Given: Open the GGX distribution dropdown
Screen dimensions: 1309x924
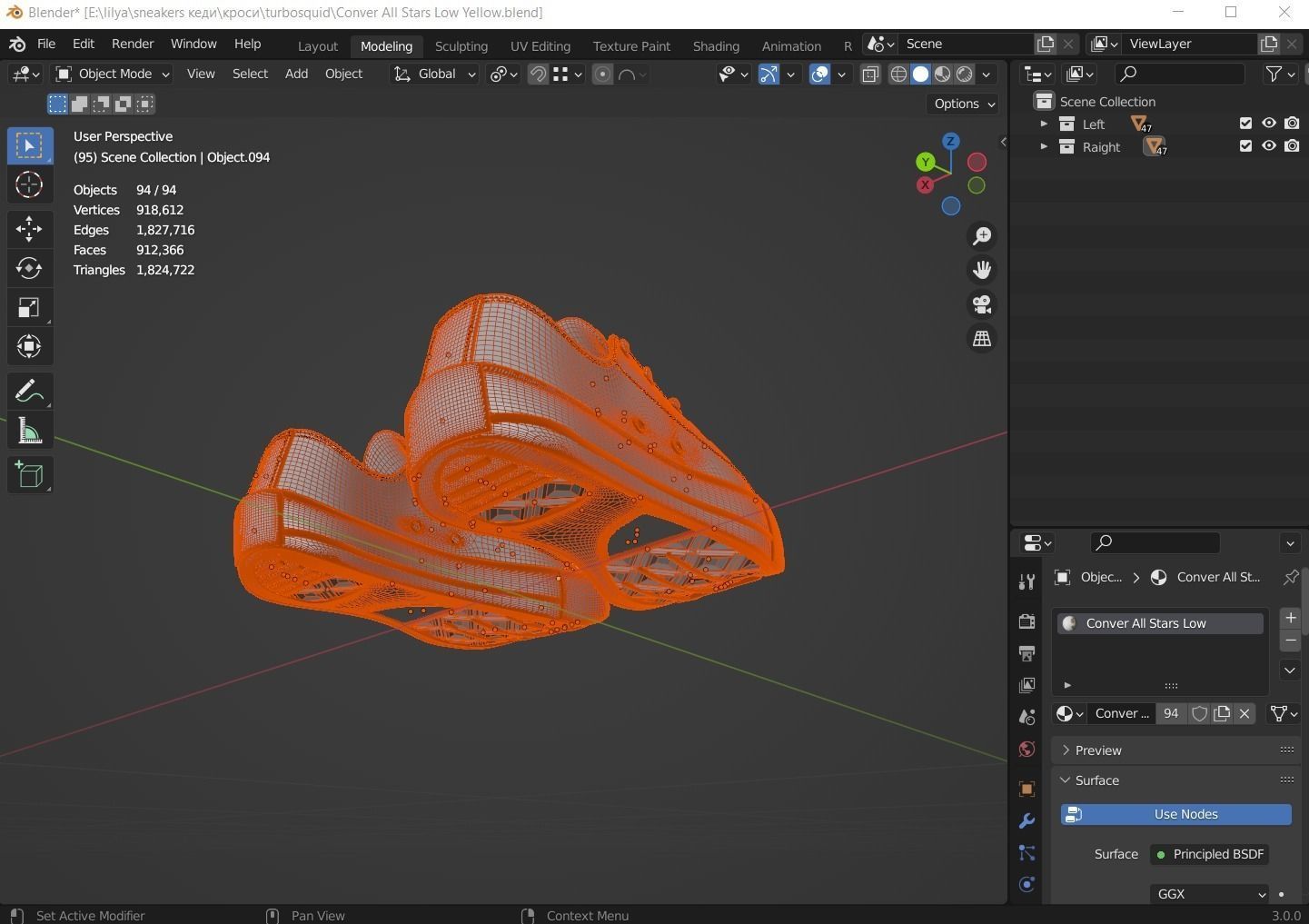Looking at the screenshot, I should click(x=1209, y=894).
